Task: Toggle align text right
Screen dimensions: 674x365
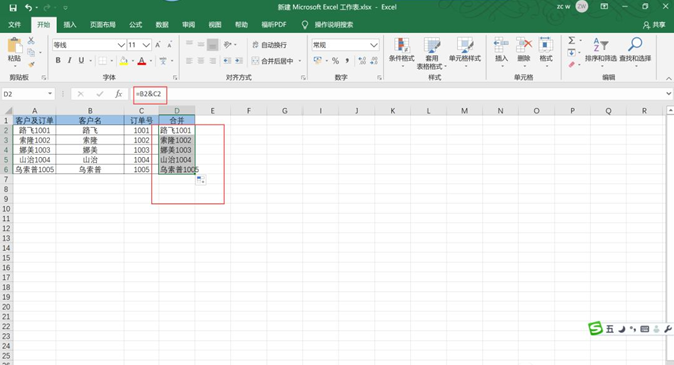Action: click(212, 61)
